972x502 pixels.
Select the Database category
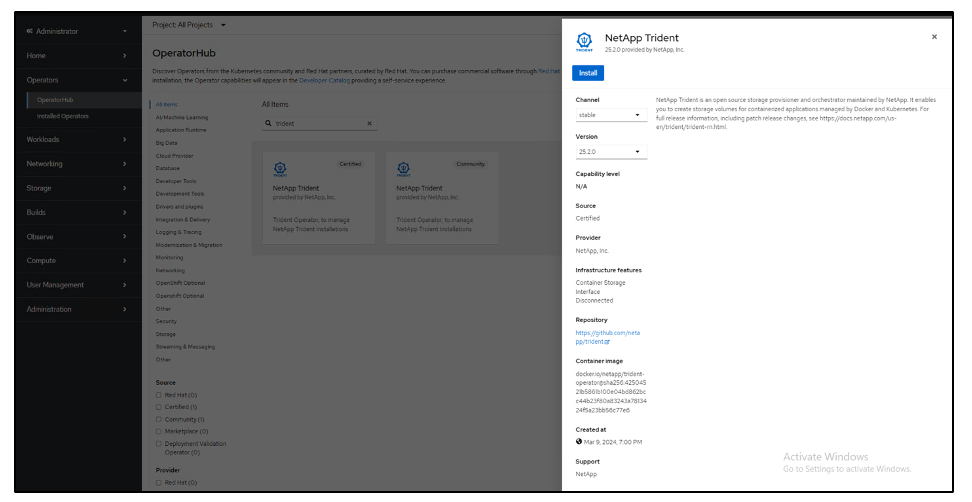[x=167, y=168]
